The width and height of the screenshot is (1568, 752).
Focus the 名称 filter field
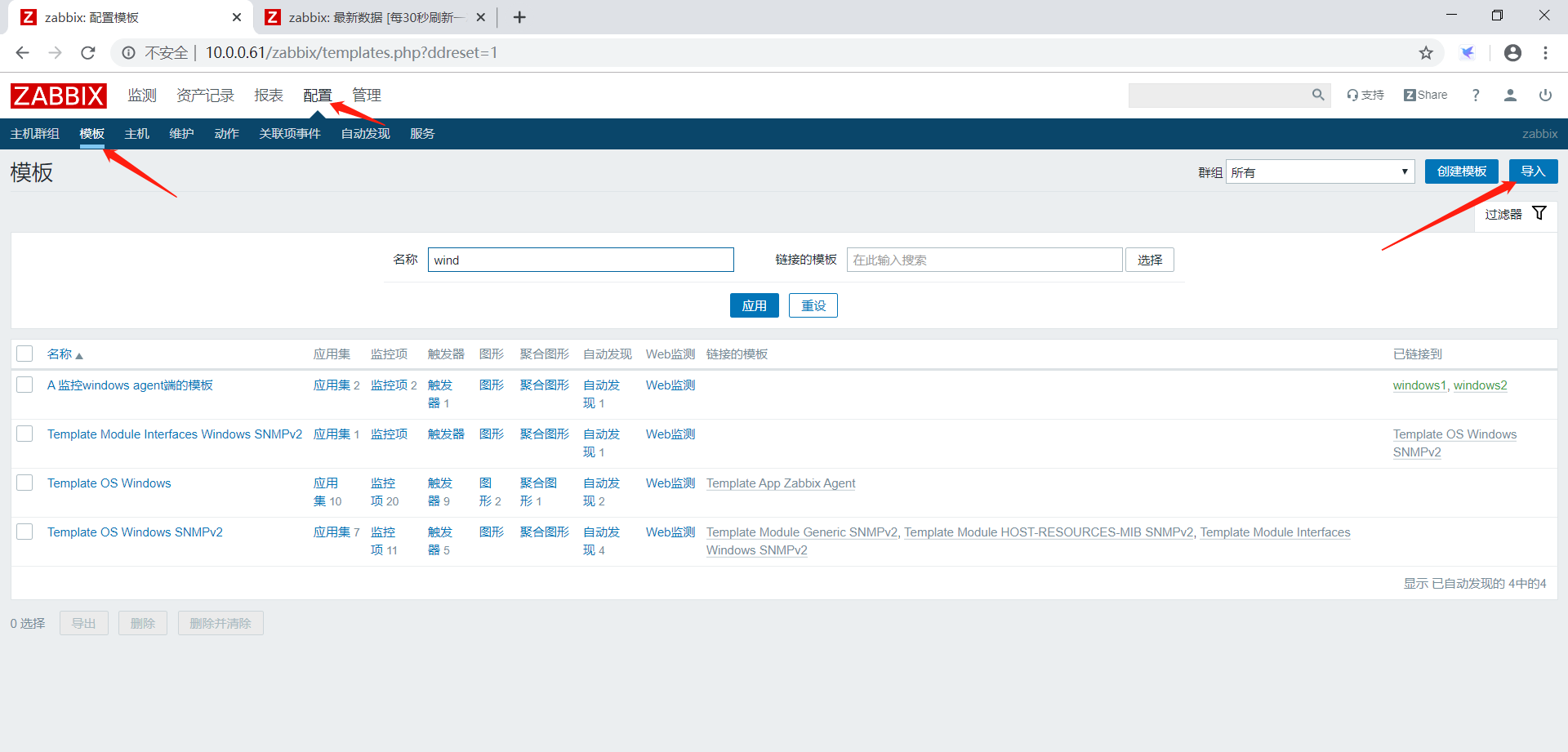pyautogui.click(x=581, y=260)
